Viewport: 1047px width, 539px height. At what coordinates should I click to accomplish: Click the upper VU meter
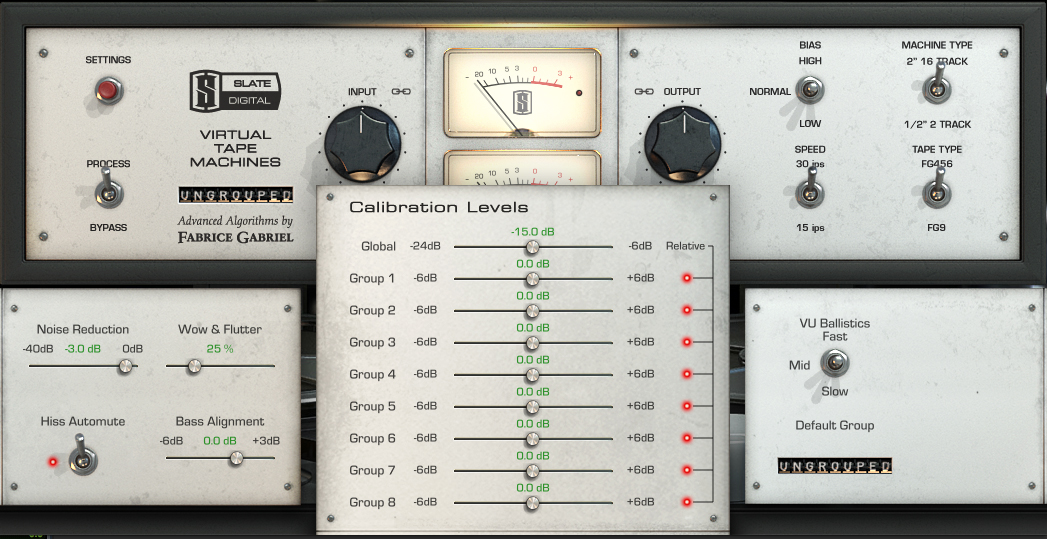522,92
